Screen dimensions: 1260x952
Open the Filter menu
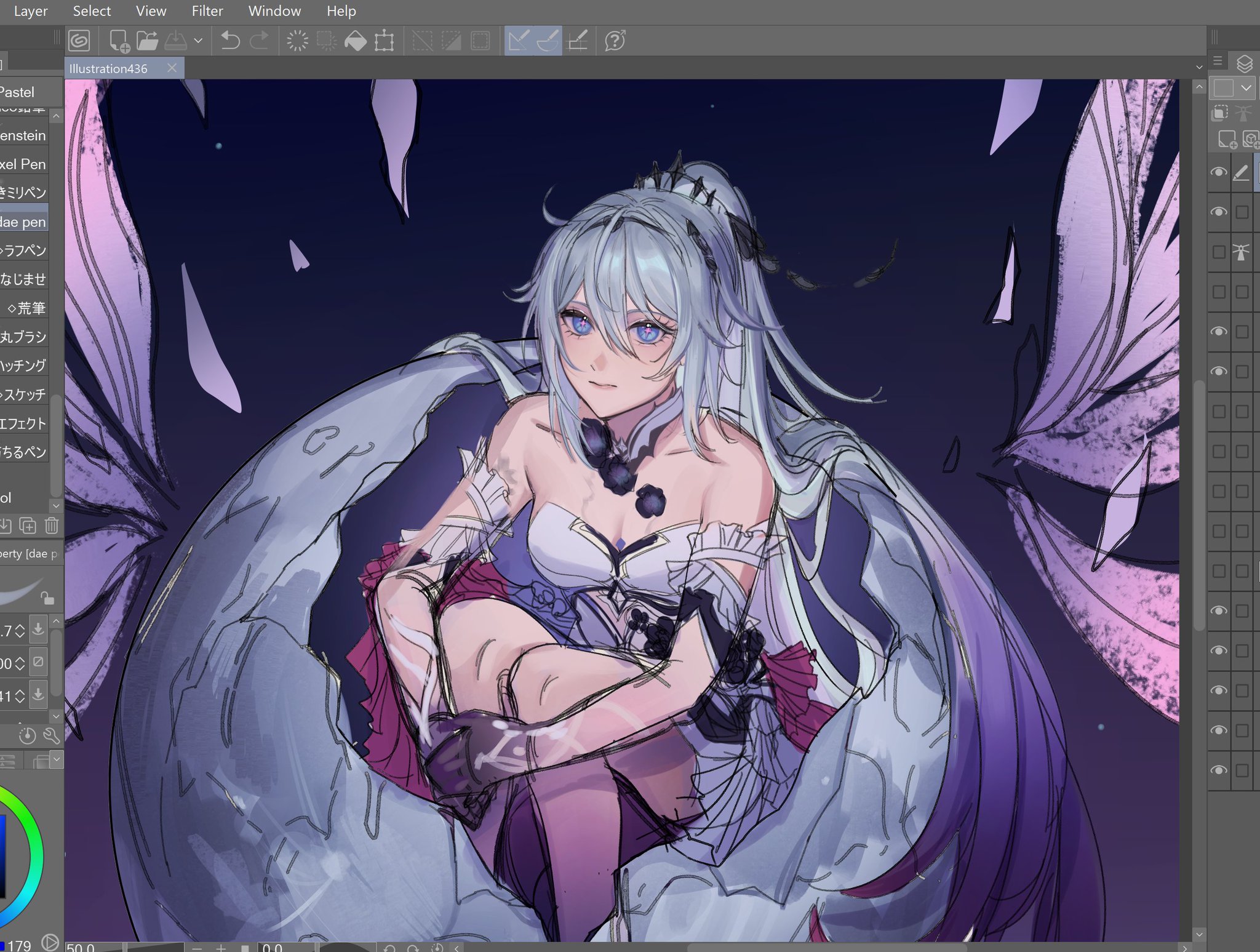pyautogui.click(x=207, y=11)
